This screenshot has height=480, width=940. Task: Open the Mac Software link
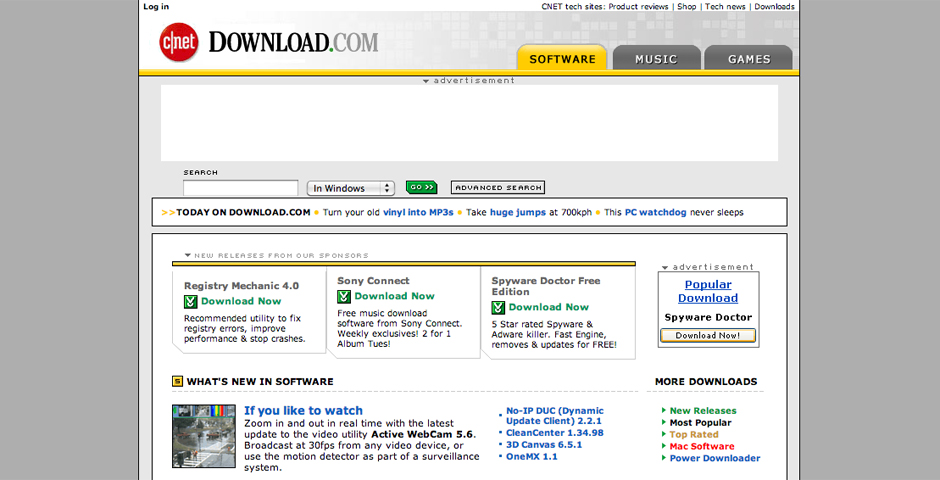click(x=701, y=446)
